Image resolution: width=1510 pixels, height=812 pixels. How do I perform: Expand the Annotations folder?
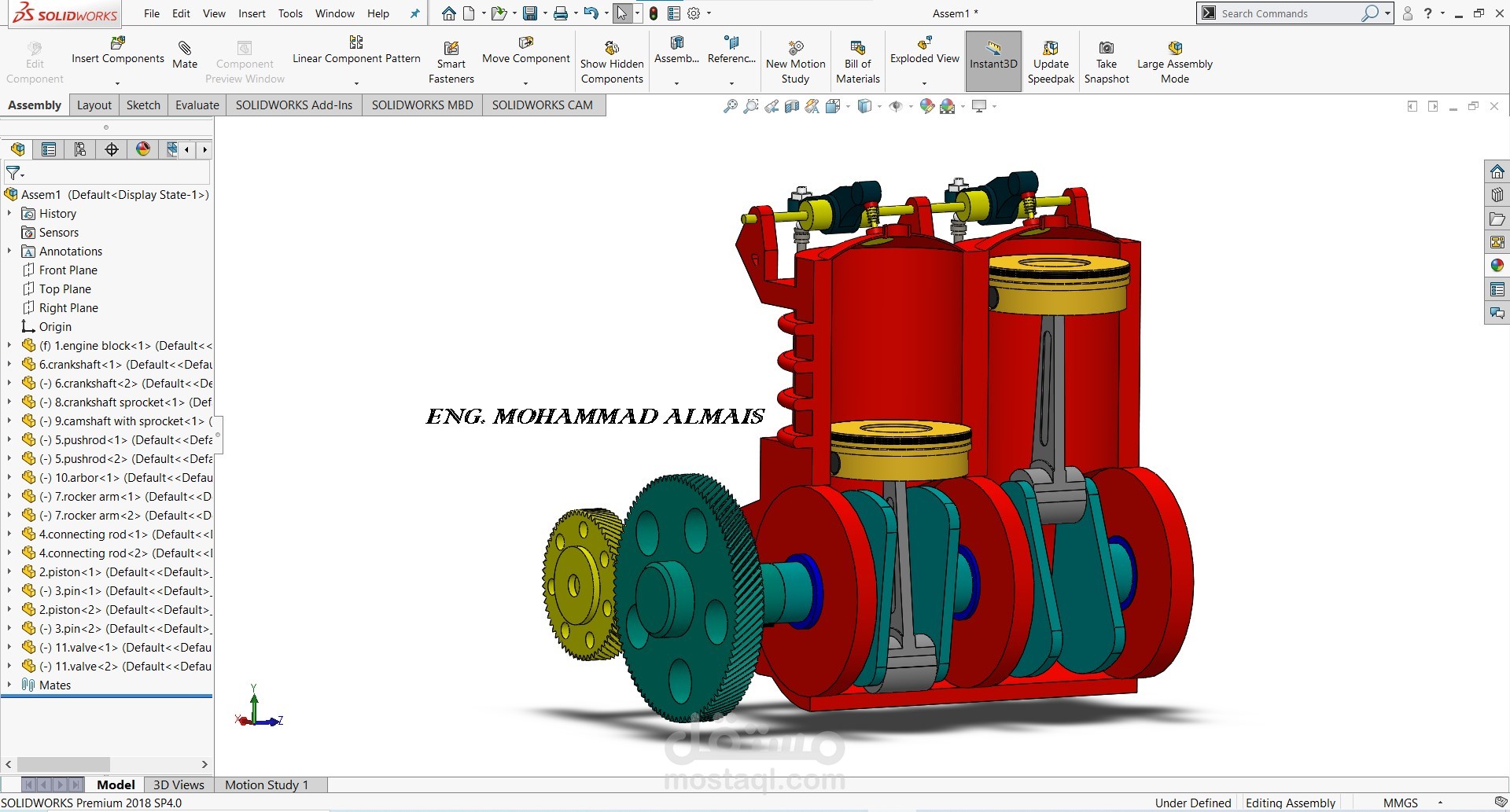tap(9, 251)
